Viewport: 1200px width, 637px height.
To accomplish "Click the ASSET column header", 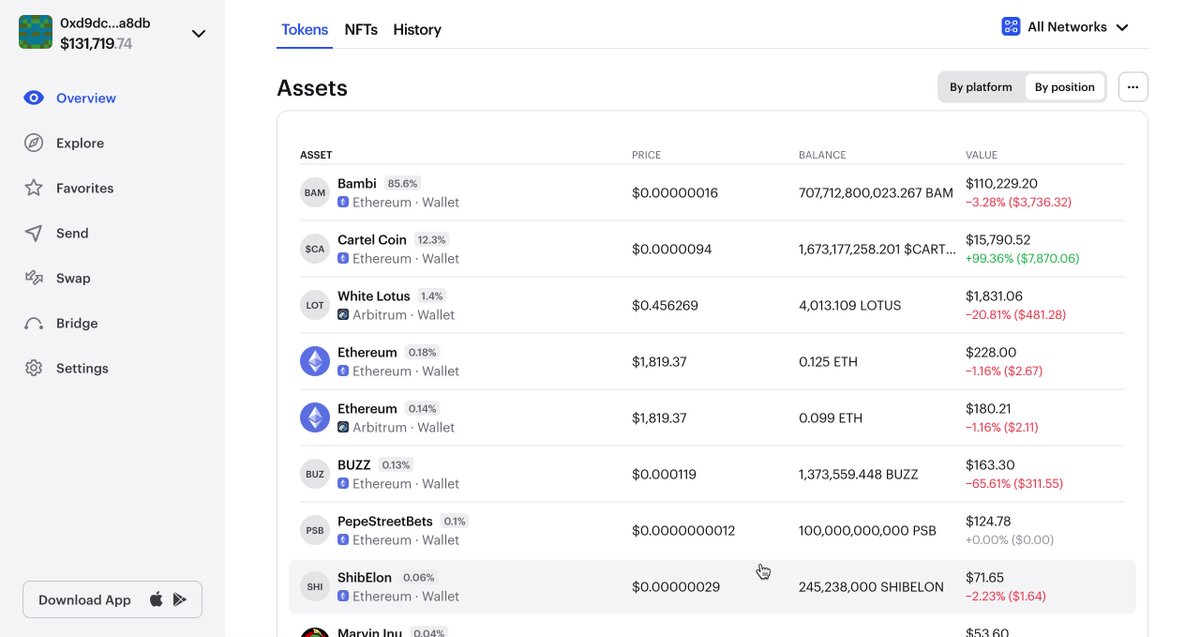I will pos(316,155).
